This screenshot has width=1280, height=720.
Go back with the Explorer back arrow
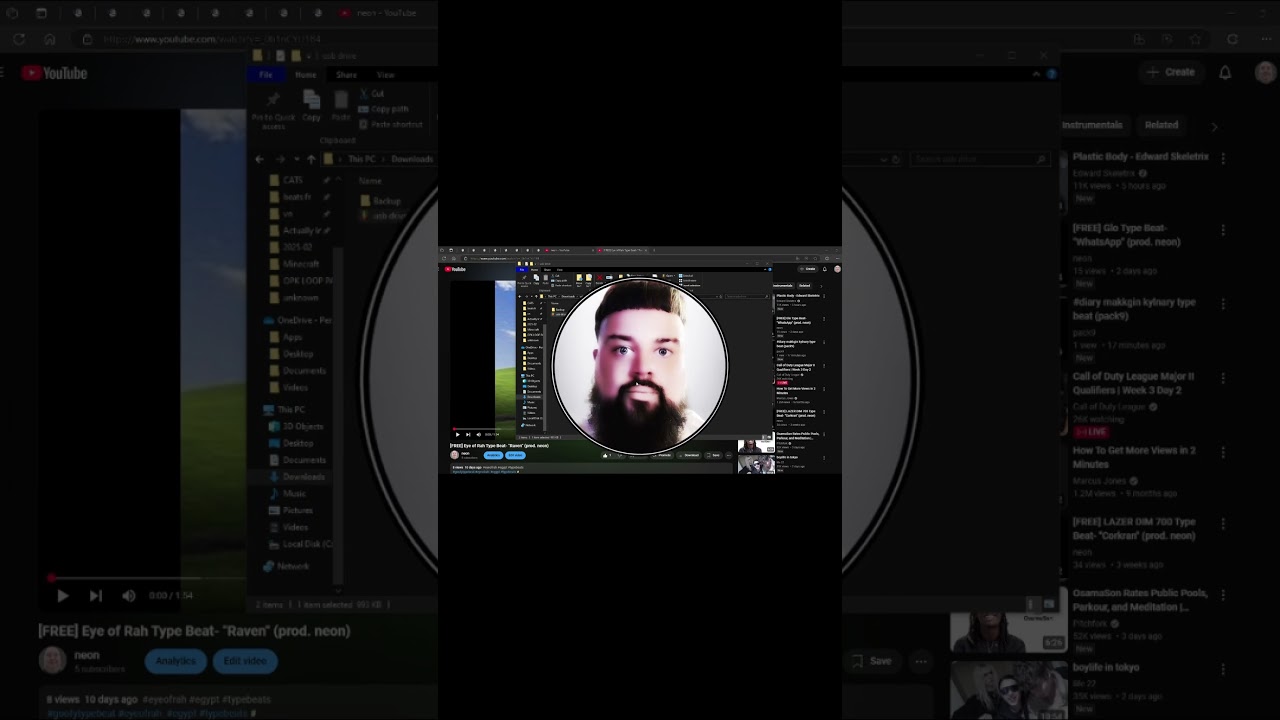point(260,159)
